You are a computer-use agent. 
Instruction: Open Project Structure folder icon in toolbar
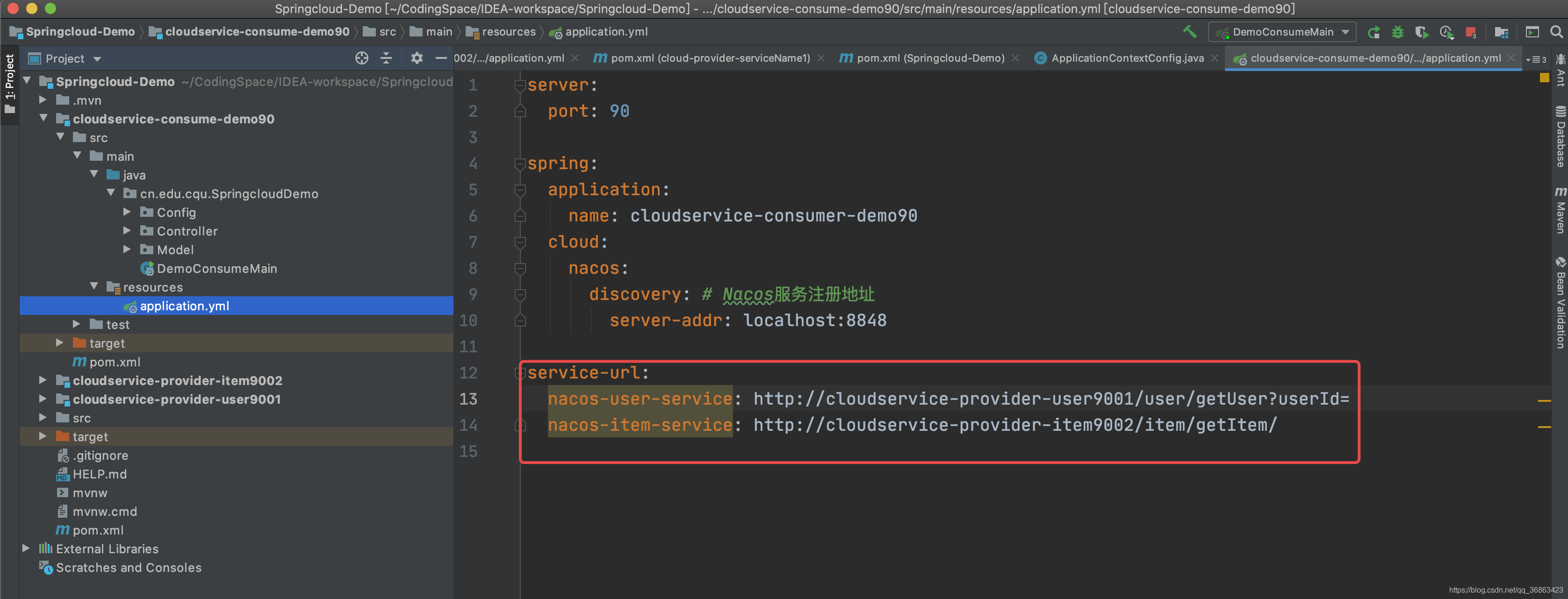point(1501,32)
